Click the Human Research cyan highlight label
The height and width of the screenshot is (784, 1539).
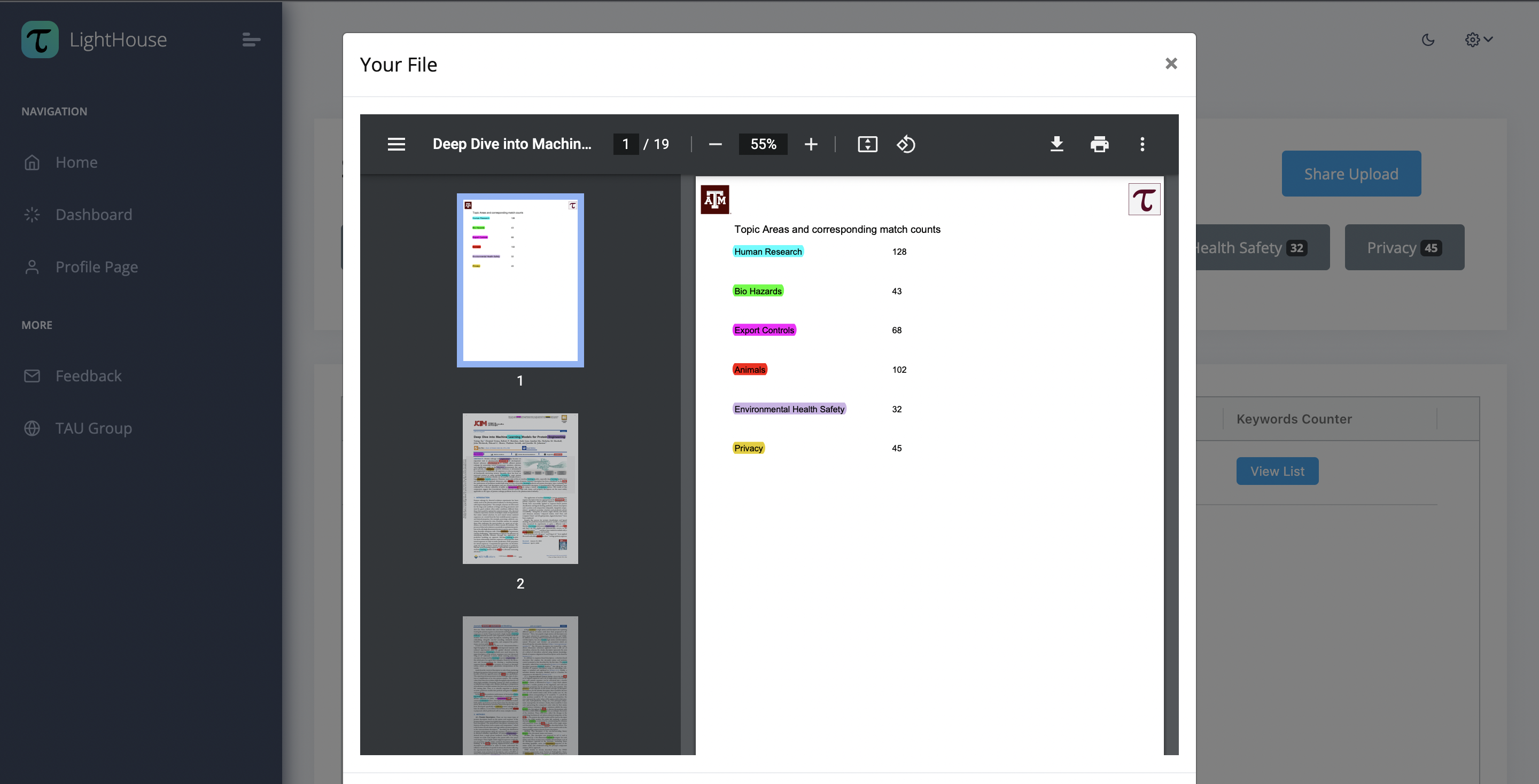coord(768,252)
